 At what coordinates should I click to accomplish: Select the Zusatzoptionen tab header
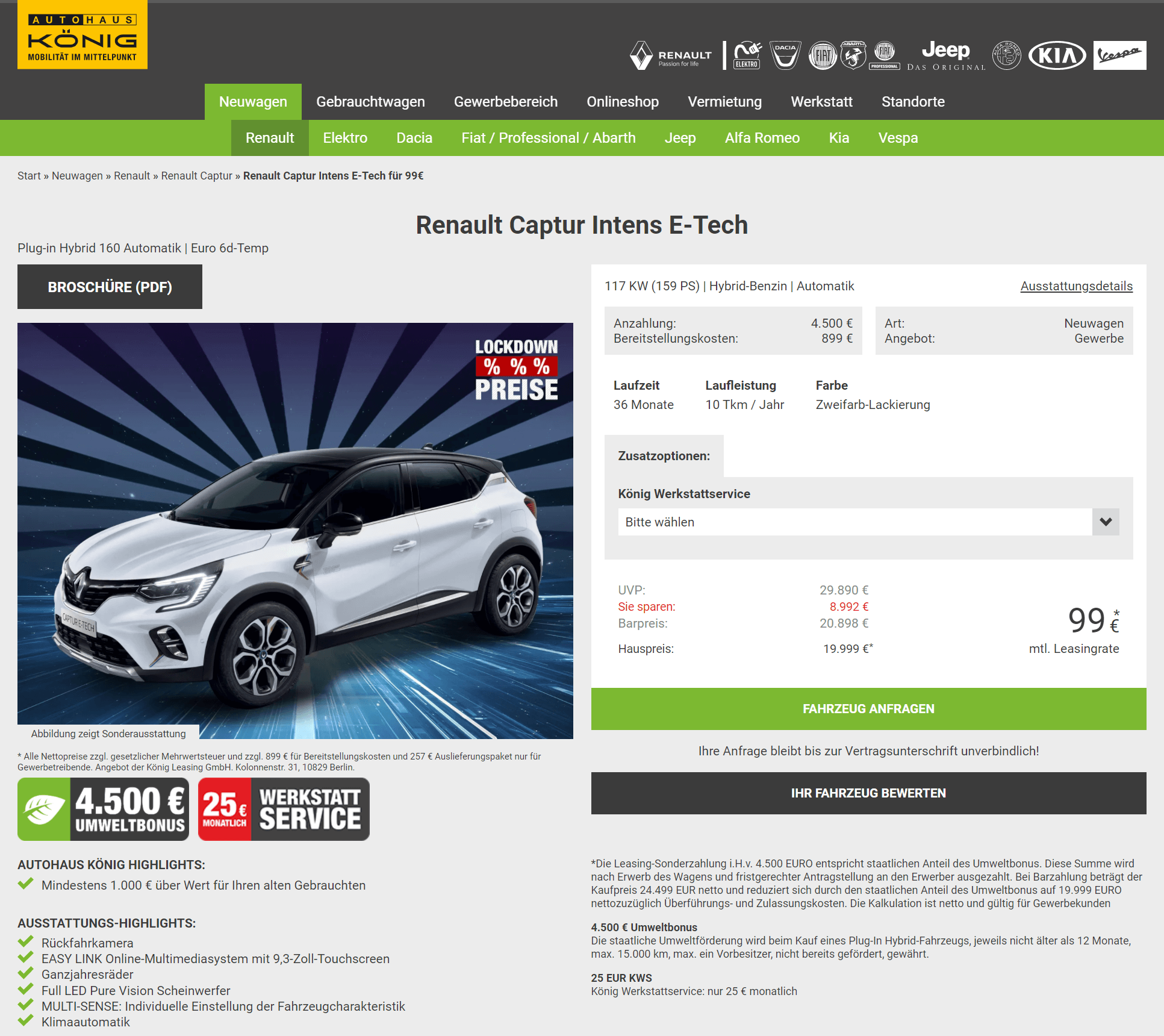tap(664, 456)
